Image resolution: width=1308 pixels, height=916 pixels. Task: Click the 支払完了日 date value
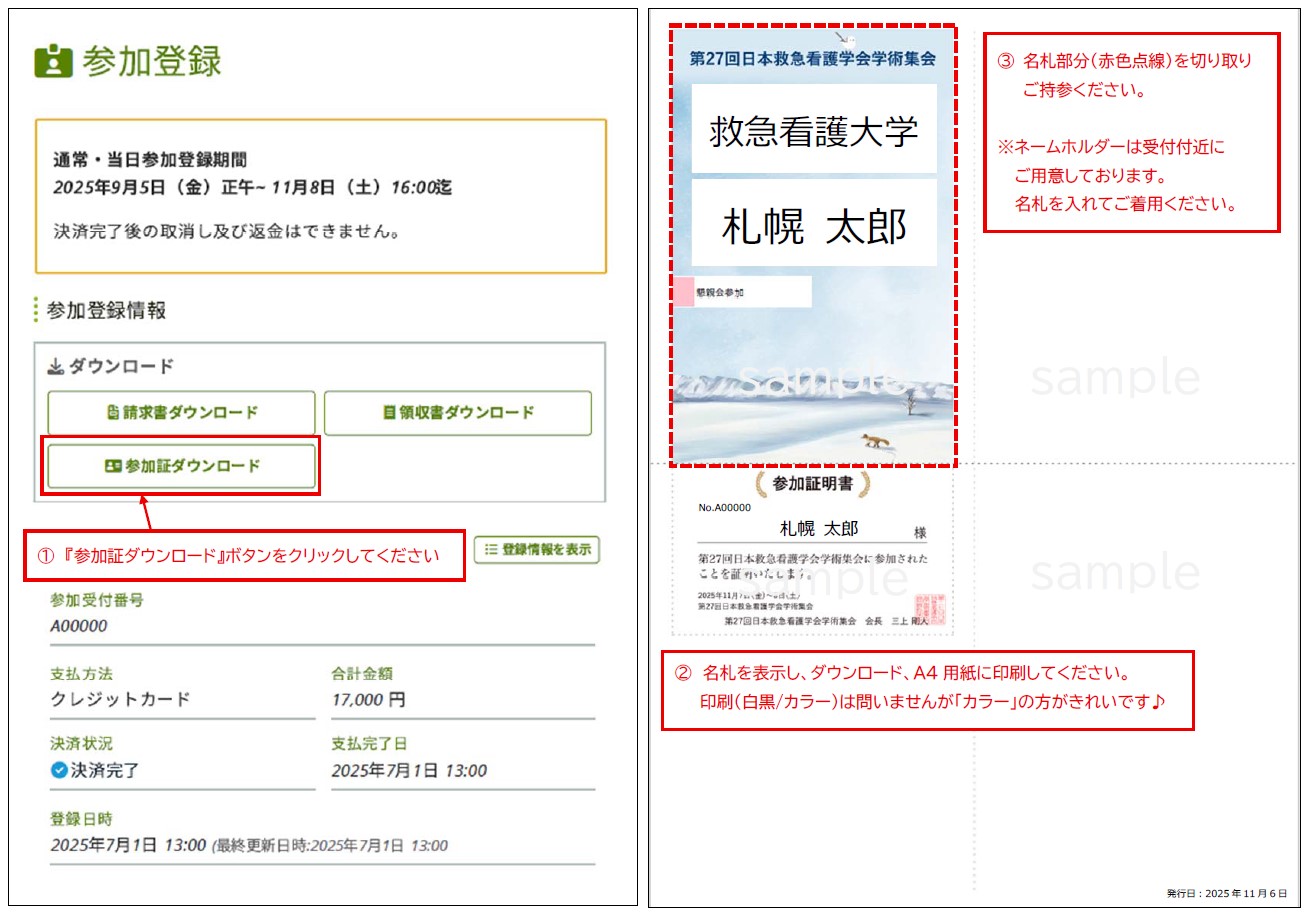(409, 771)
